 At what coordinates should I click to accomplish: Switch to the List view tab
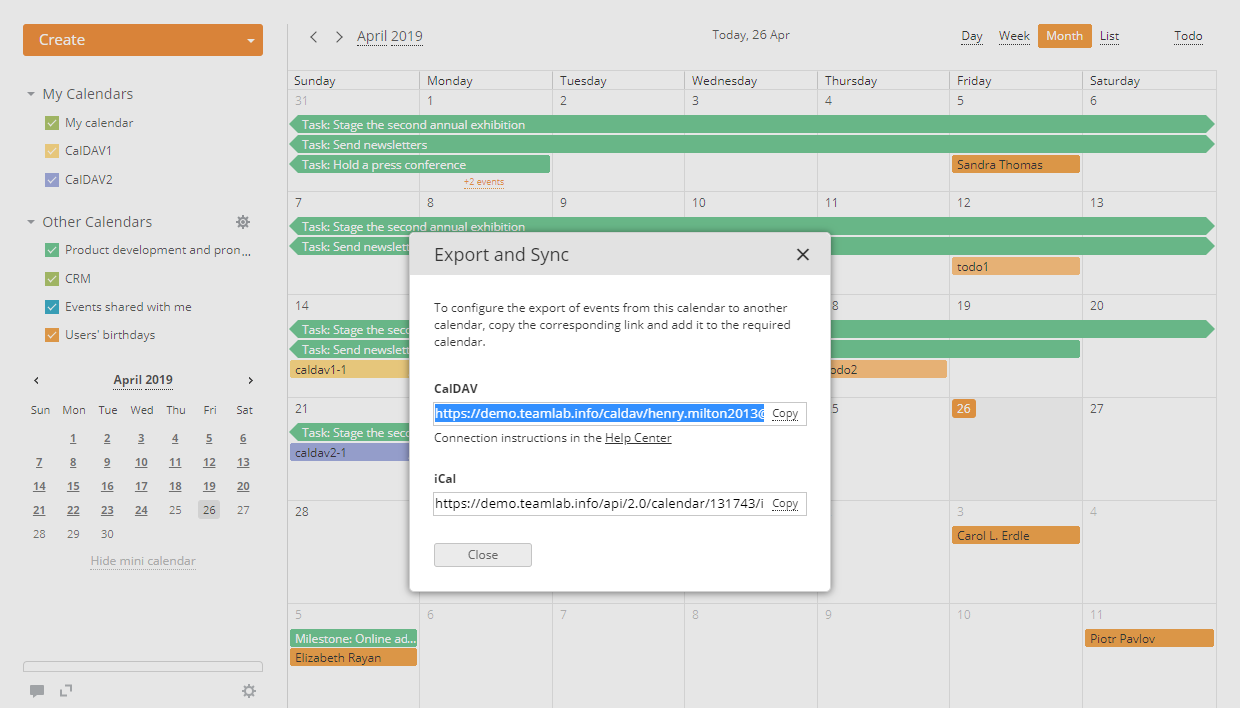(x=1108, y=35)
